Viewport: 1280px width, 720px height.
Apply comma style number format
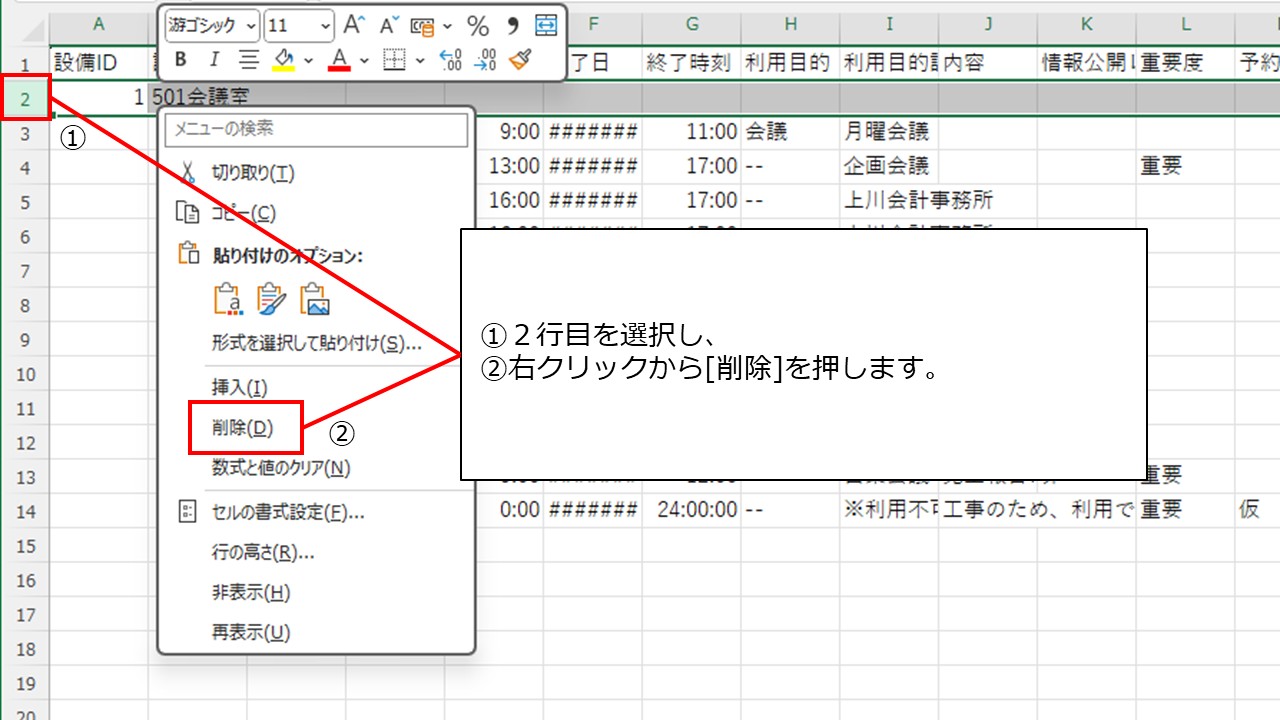coord(513,25)
